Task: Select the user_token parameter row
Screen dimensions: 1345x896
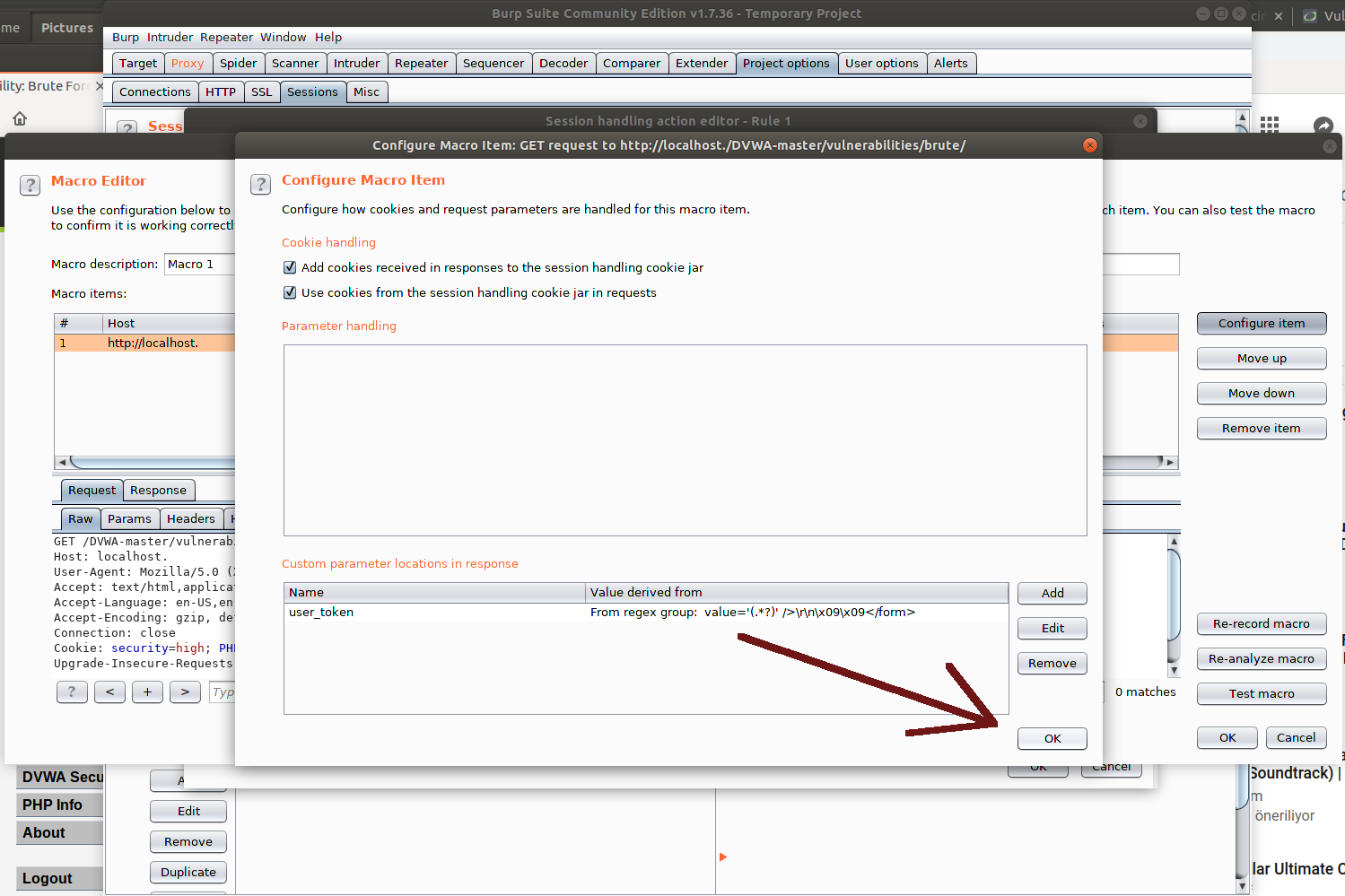Action: tap(646, 612)
